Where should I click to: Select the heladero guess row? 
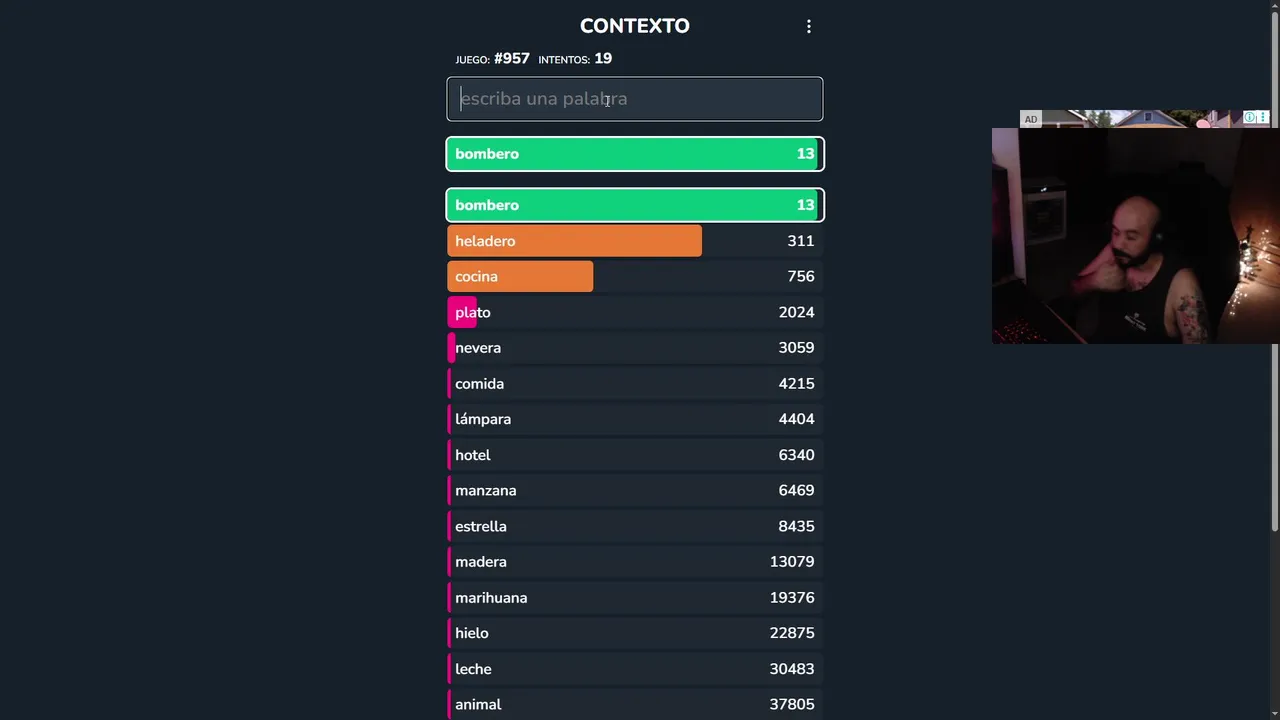[635, 241]
